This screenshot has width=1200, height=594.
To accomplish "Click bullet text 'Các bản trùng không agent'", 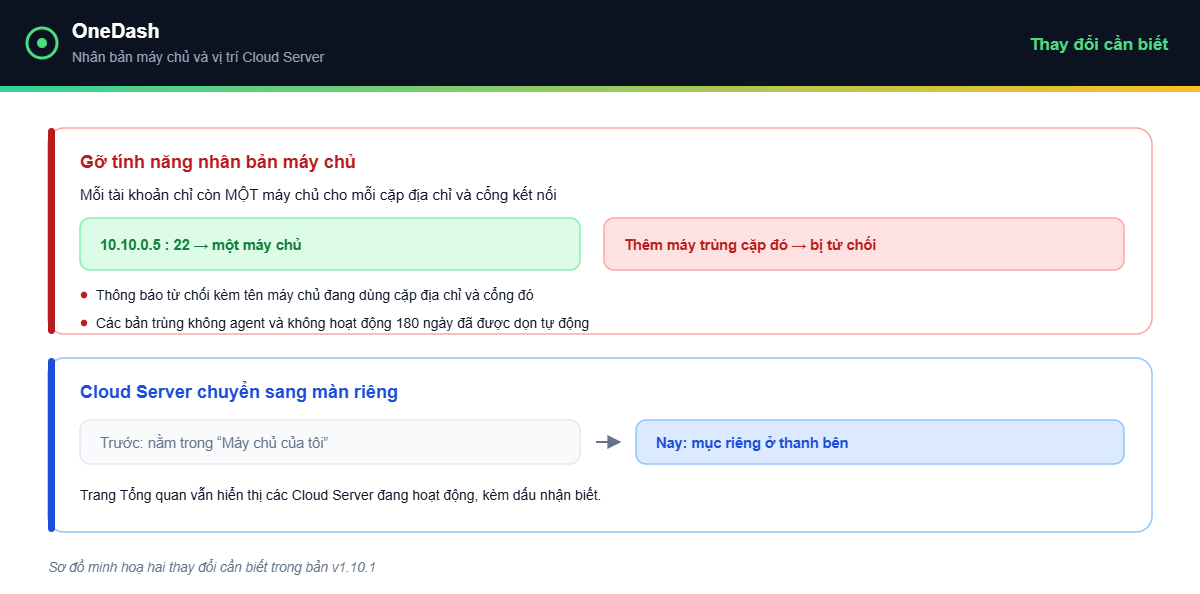I will (x=342, y=322).
